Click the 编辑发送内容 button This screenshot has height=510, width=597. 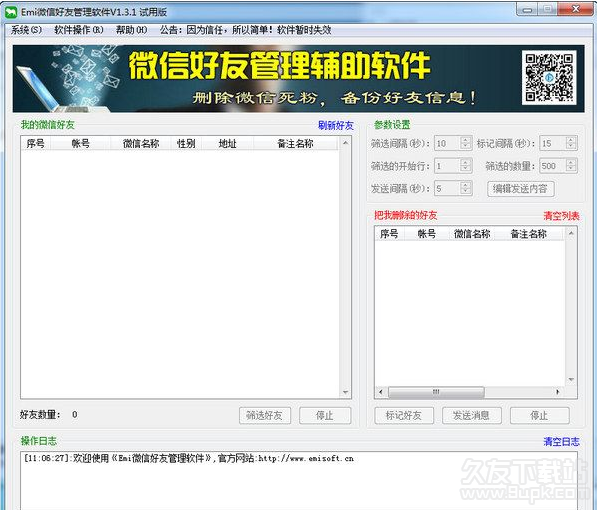click(520, 189)
